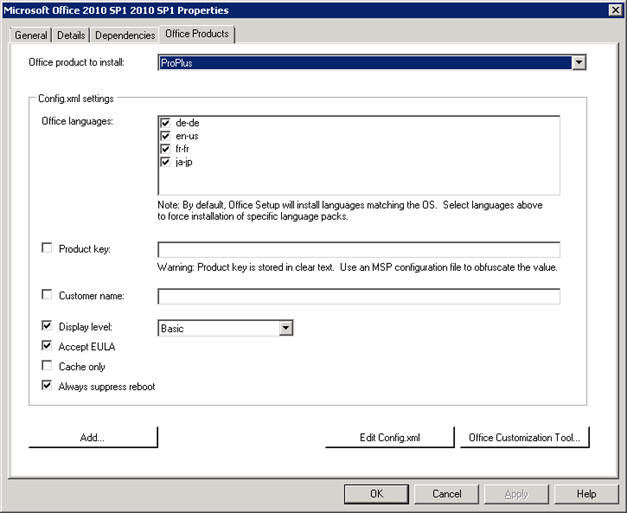Uncheck Always suppress reboot option
The width and height of the screenshot is (627, 513).
tap(47, 385)
